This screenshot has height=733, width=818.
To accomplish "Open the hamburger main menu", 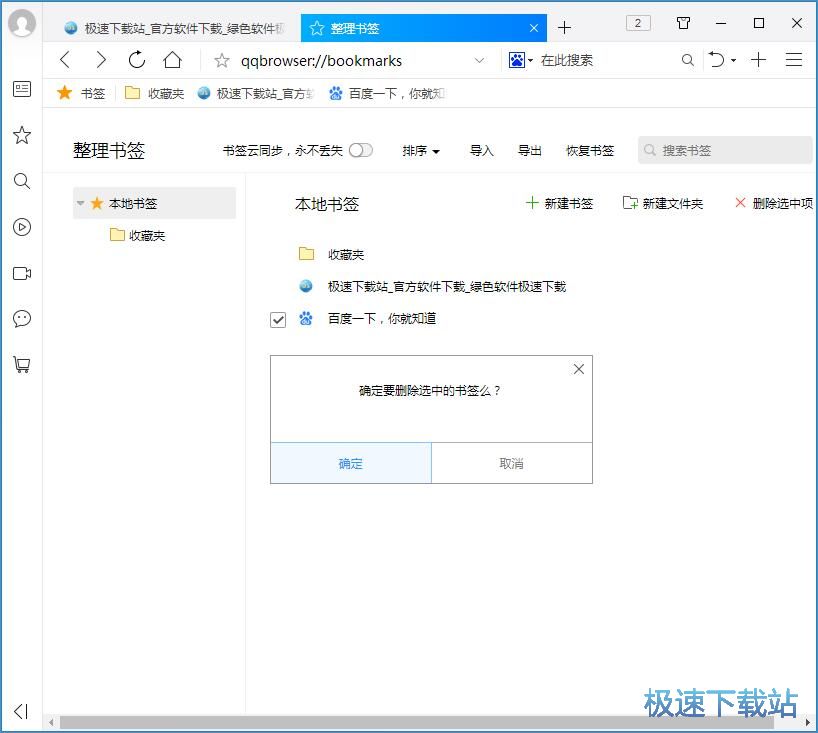I will (x=793, y=60).
